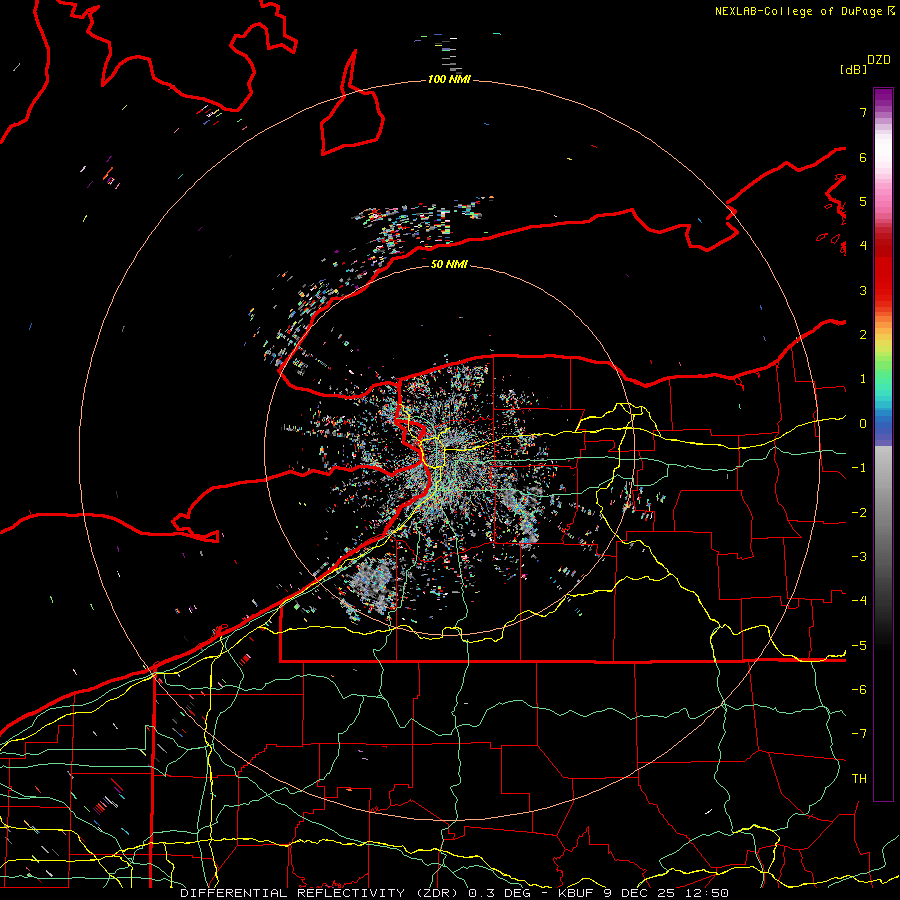This screenshot has height=900, width=900.
Task: Click the -6 value on color scale
Action: 859,690
